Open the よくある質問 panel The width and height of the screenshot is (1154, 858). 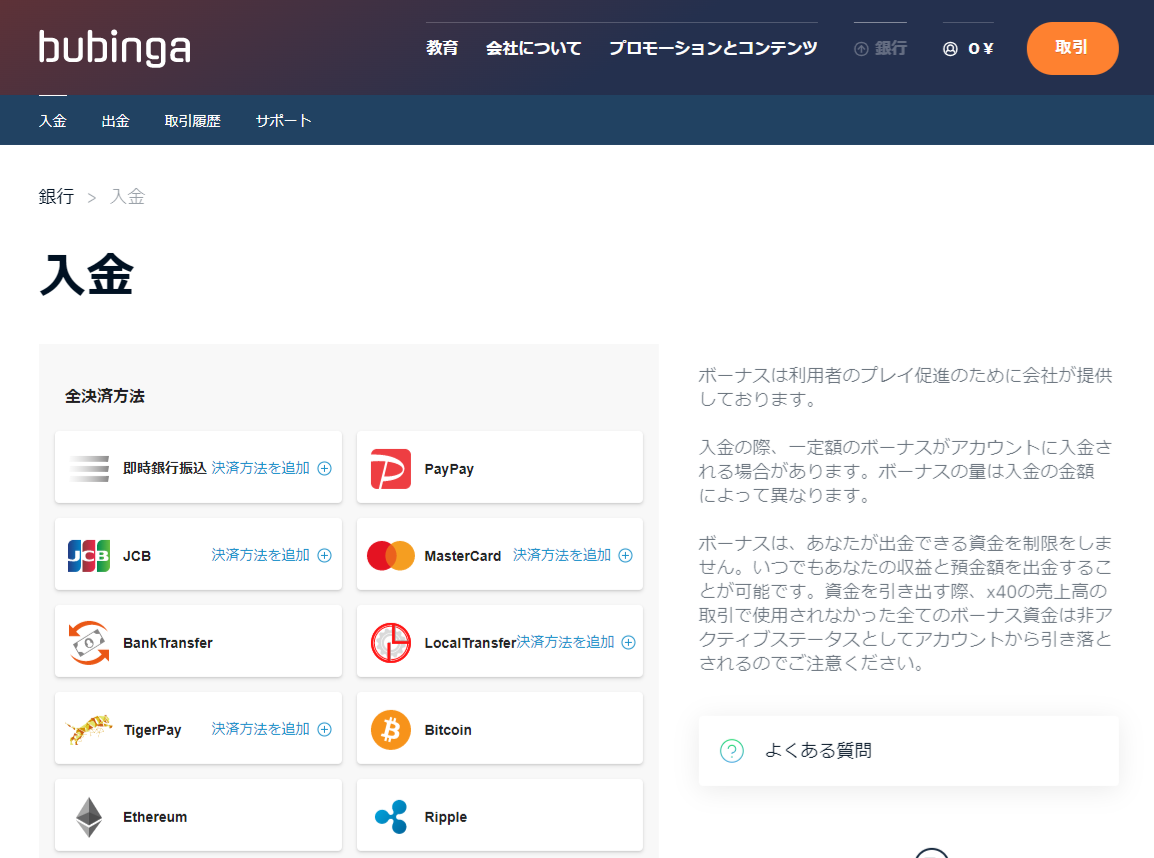click(x=908, y=751)
